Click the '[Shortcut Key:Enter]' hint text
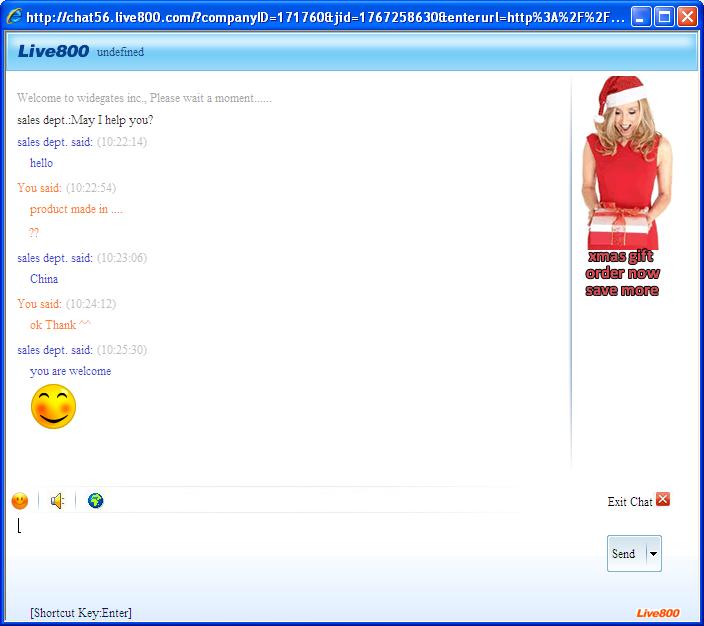 (81, 613)
